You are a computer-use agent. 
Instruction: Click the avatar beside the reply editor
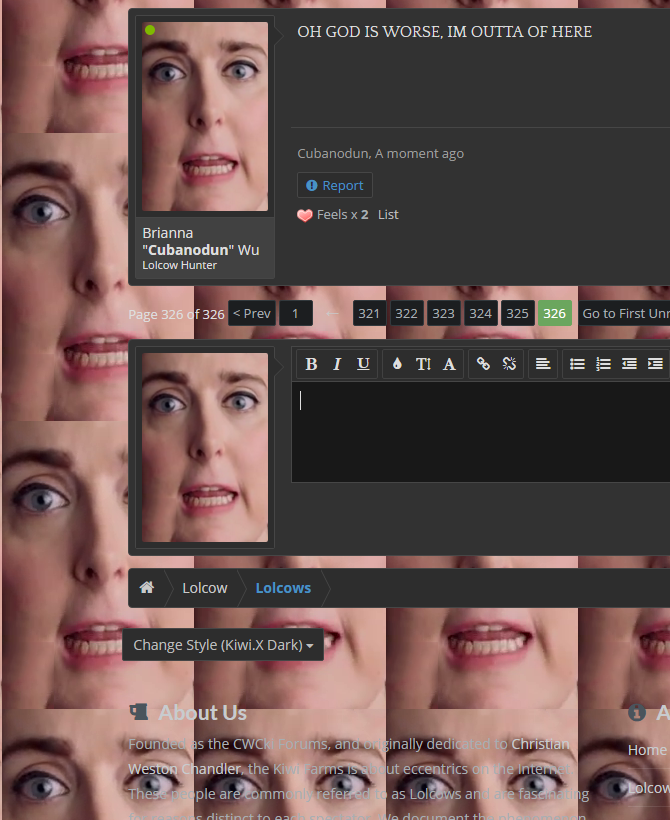tap(205, 448)
